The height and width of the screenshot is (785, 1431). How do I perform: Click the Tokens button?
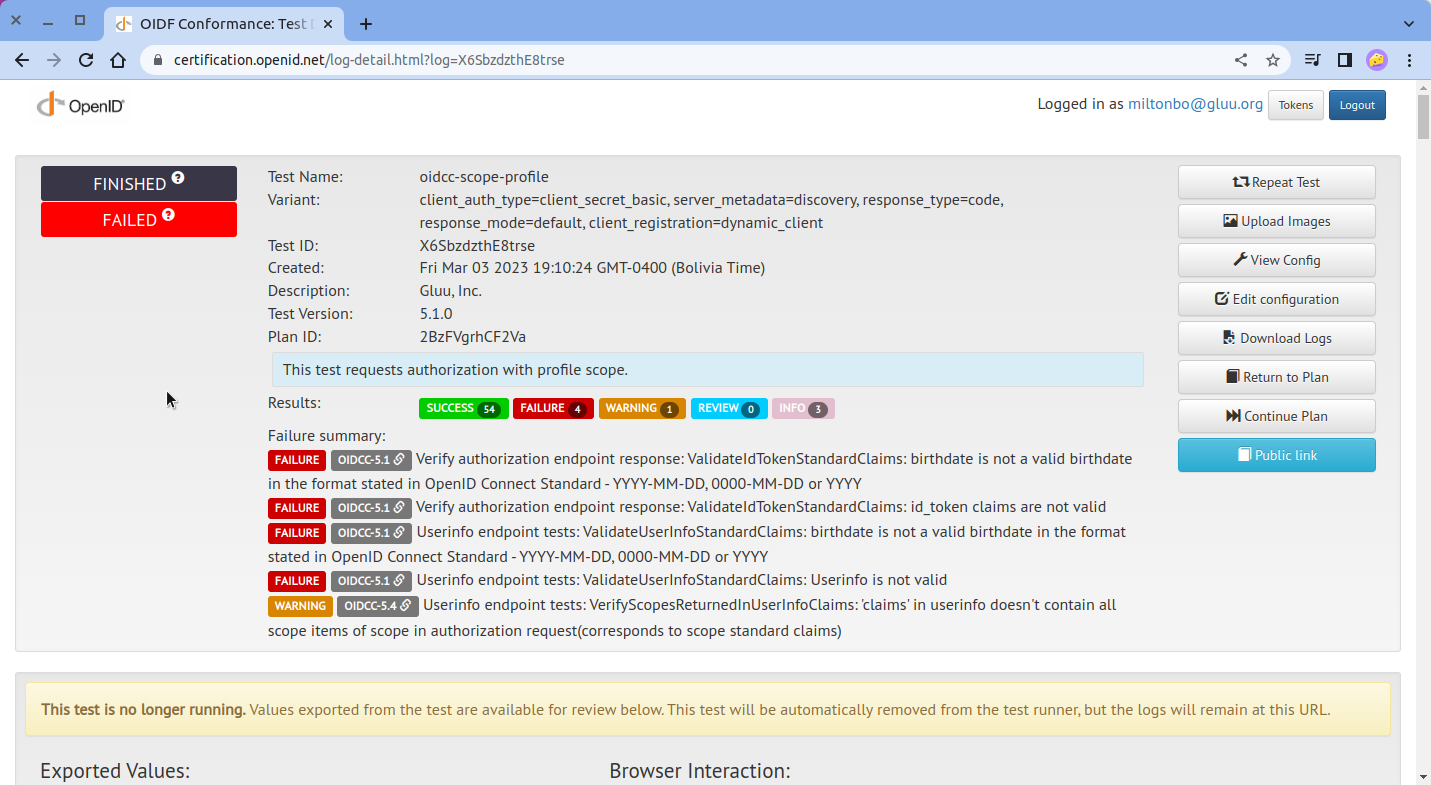(1296, 105)
